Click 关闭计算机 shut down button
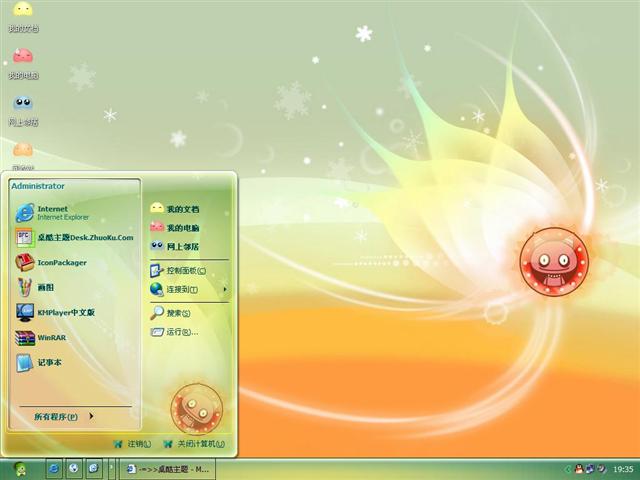The width and height of the screenshot is (640, 480). [x=194, y=444]
